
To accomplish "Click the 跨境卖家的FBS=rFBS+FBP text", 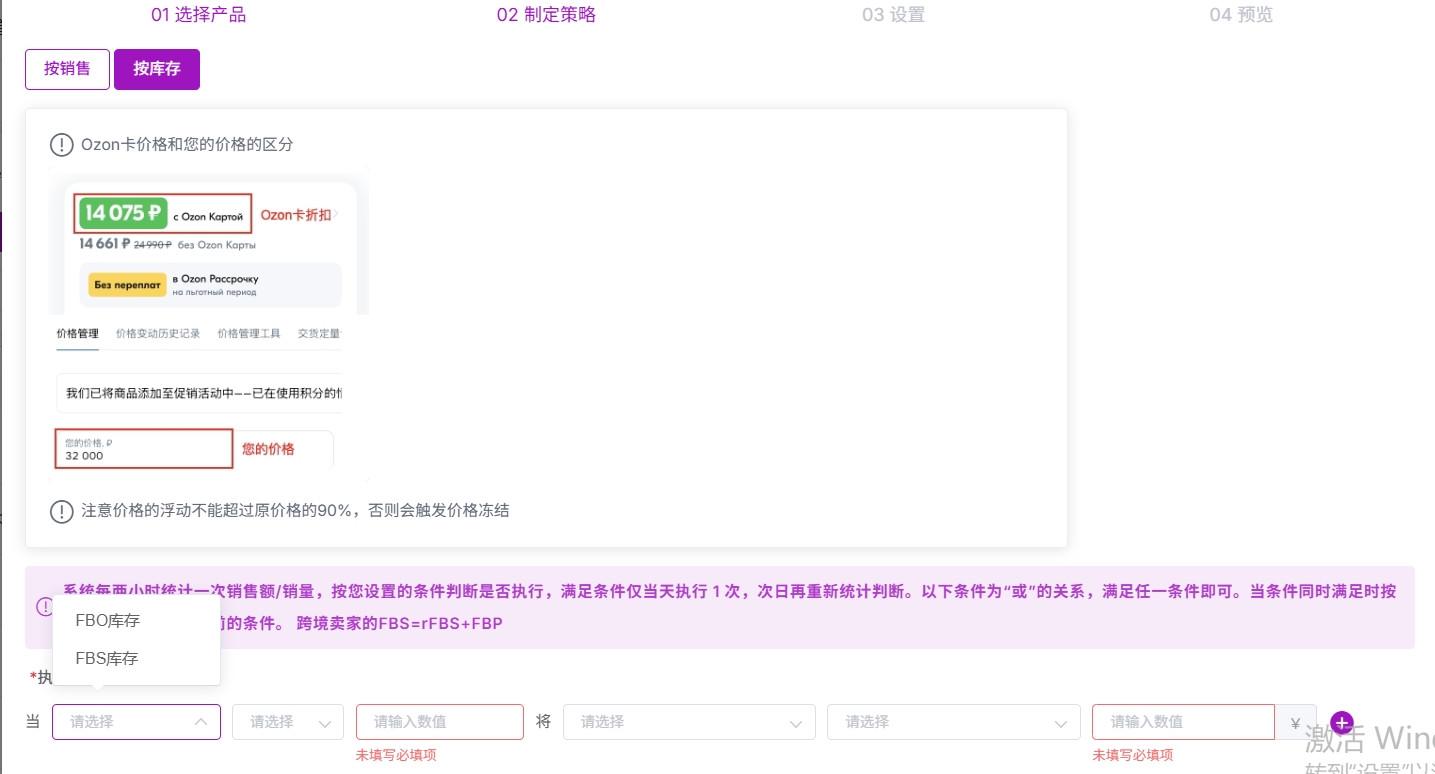I will tap(399, 624).
